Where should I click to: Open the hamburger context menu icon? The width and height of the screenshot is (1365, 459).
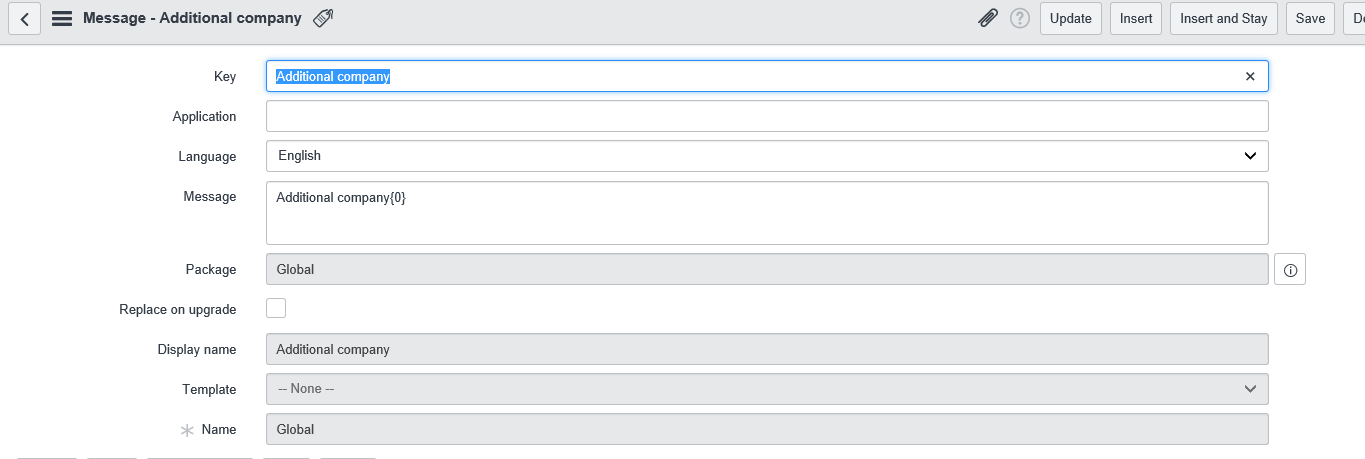[x=62, y=19]
